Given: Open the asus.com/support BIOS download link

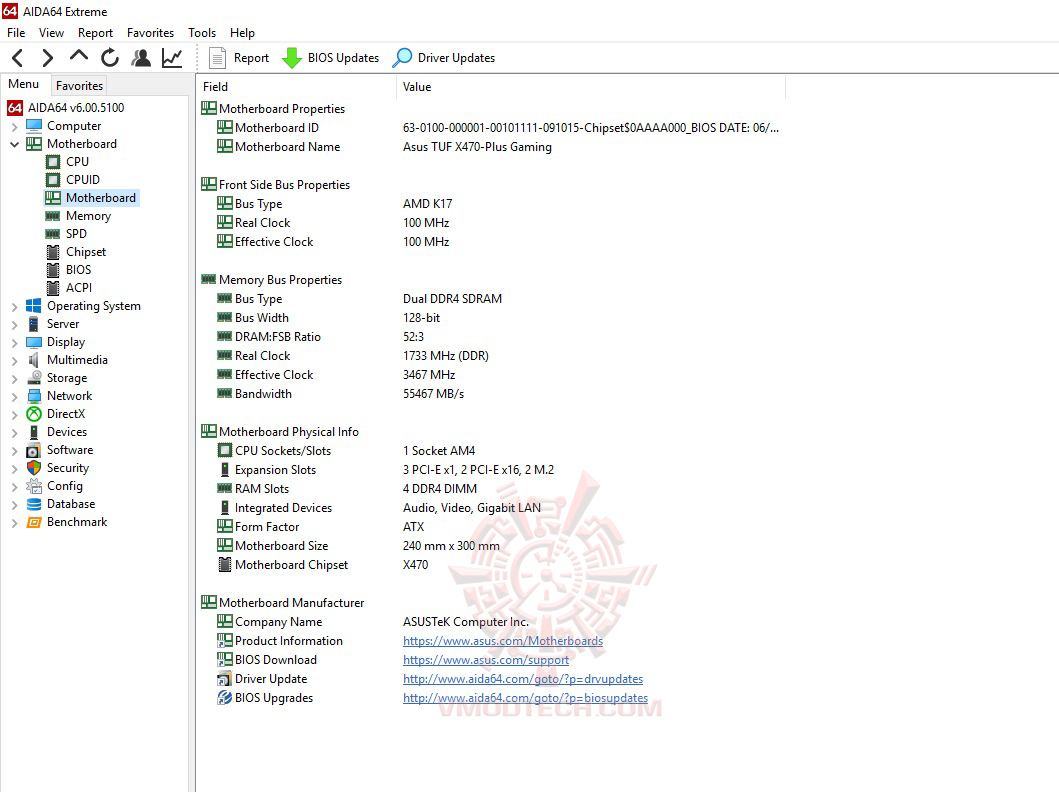Looking at the screenshot, I should click(486, 660).
